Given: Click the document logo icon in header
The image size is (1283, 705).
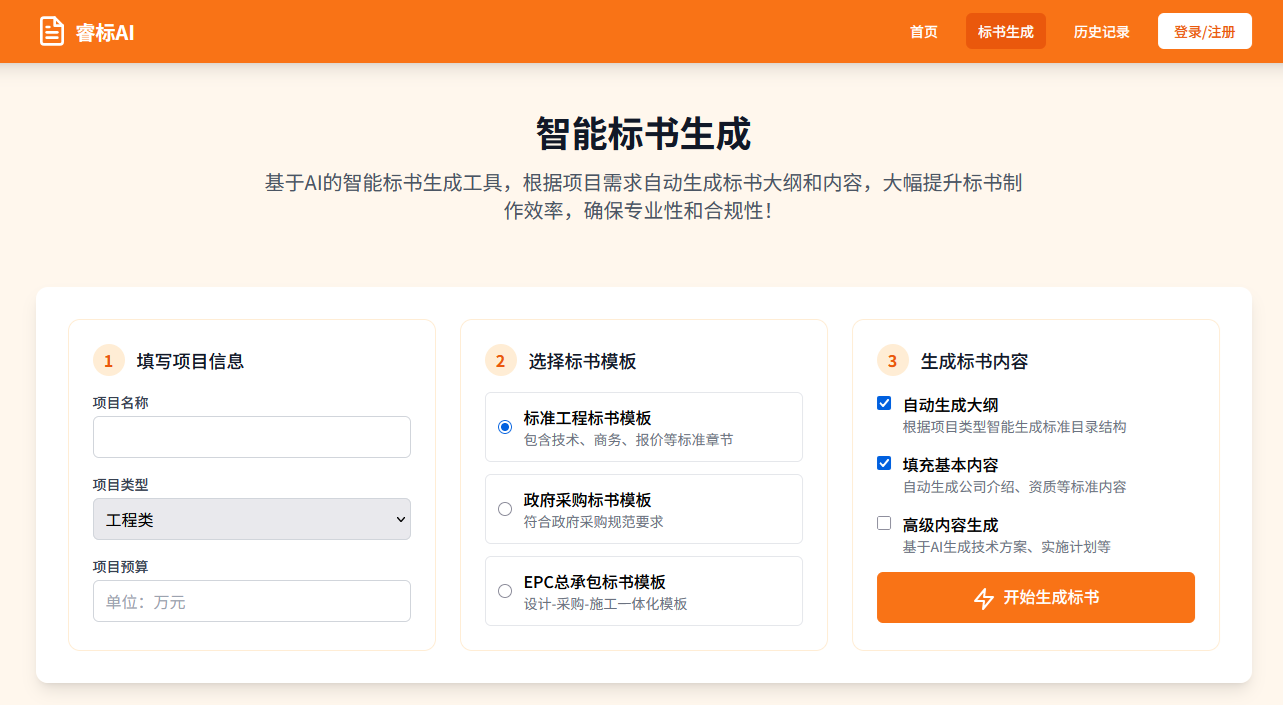Looking at the screenshot, I should (x=51, y=31).
